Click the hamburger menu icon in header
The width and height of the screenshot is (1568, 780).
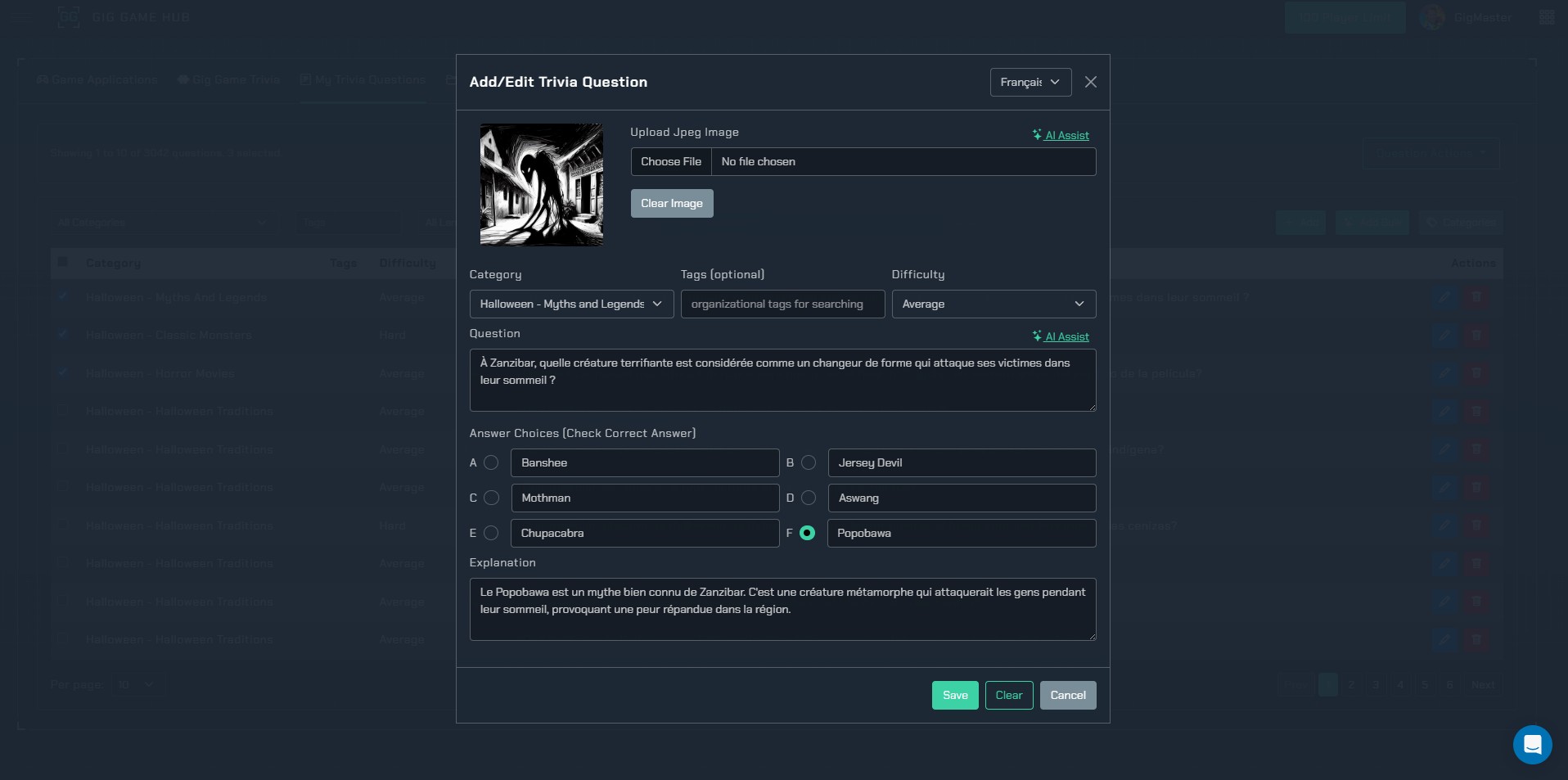tap(22, 17)
